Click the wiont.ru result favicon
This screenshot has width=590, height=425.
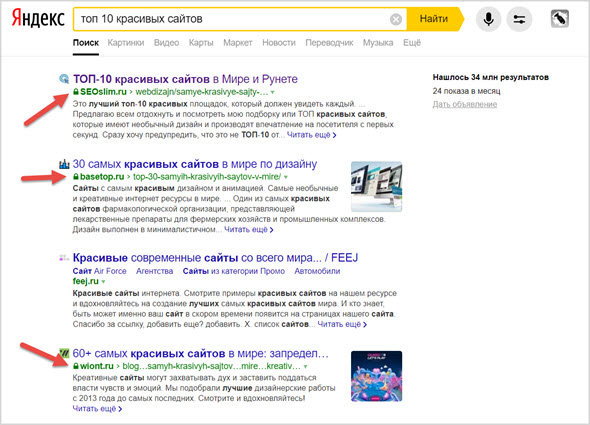point(64,353)
